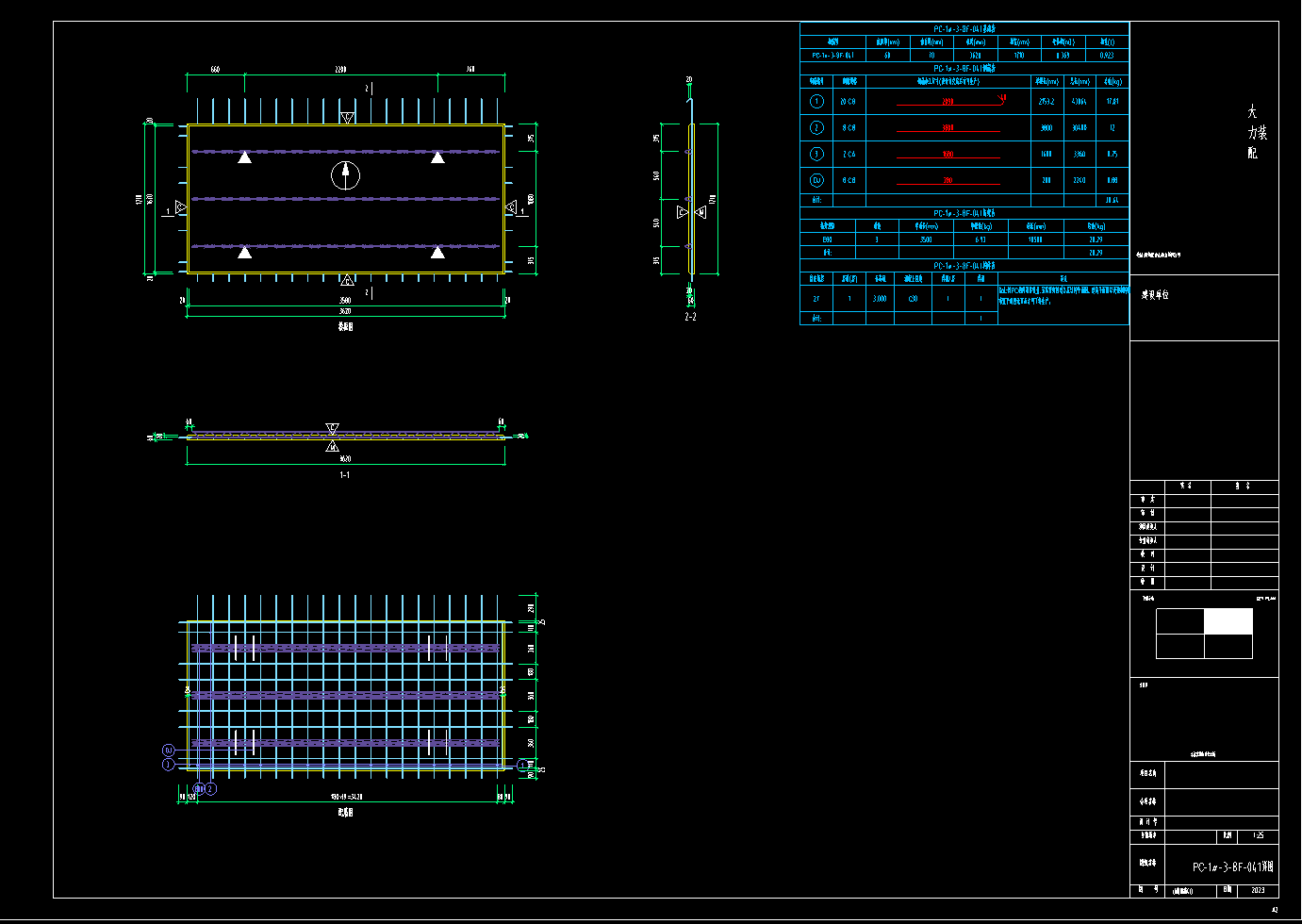Select the circled Da mark in the rebar table

click(816, 180)
